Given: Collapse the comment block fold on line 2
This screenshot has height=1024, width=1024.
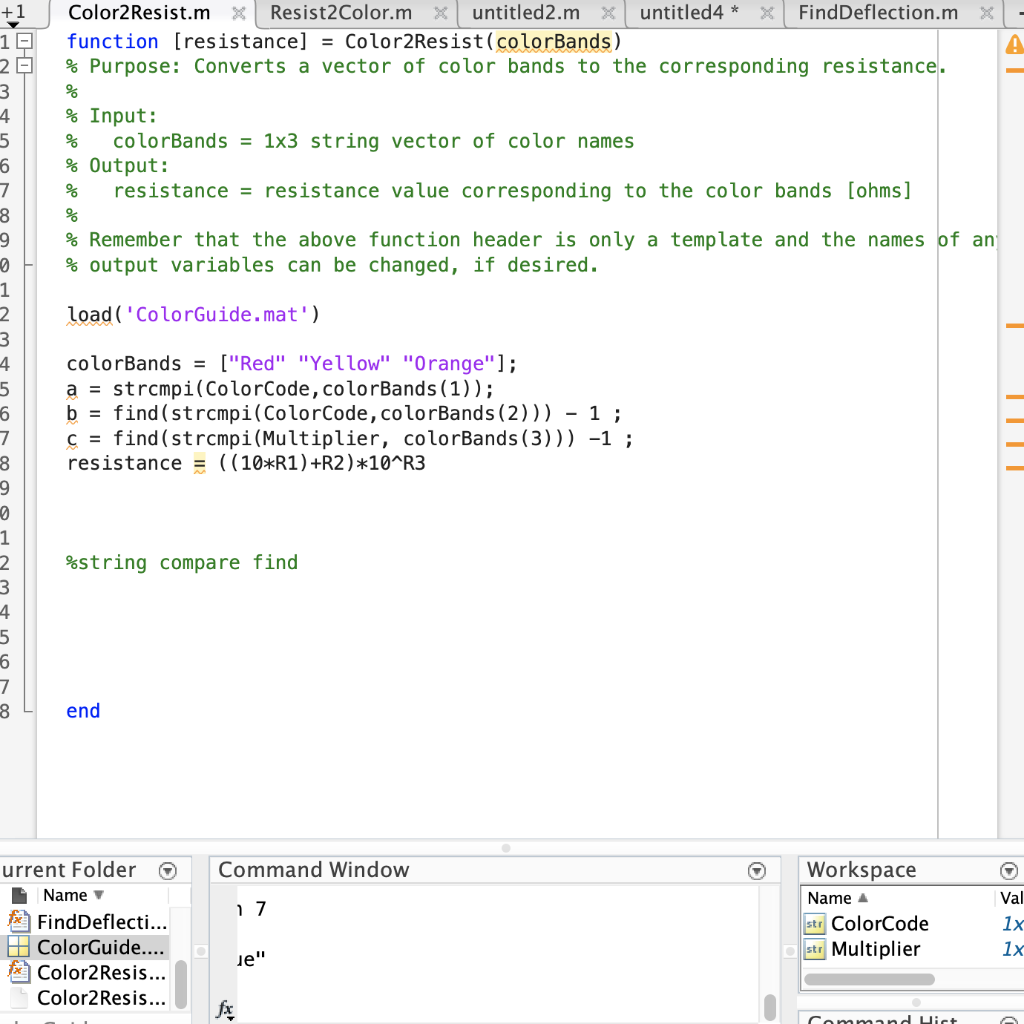Looking at the screenshot, I should coord(24,65).
